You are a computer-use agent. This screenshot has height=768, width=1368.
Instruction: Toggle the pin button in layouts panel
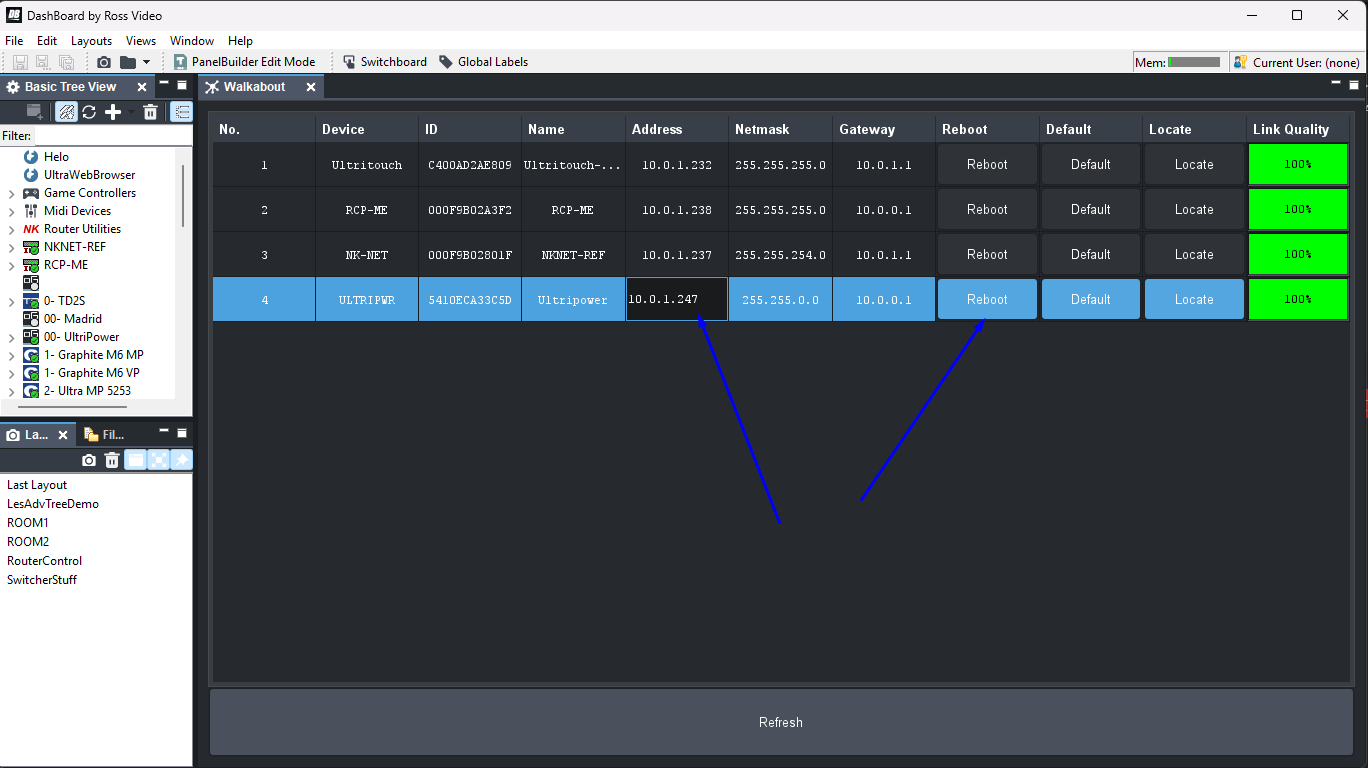tap(181, 460)
